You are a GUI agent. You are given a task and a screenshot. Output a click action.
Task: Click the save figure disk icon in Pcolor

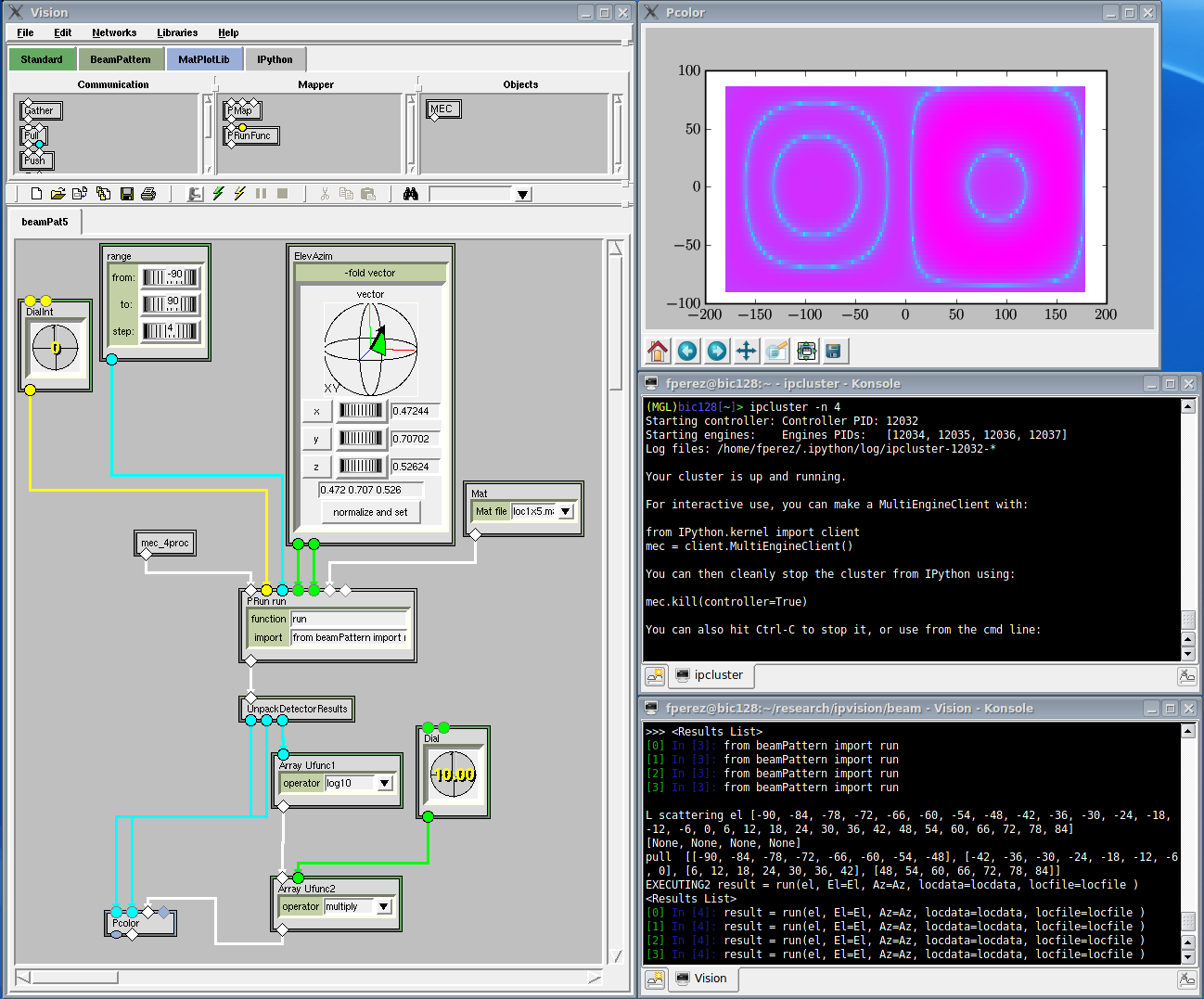[x=833, y=351]
